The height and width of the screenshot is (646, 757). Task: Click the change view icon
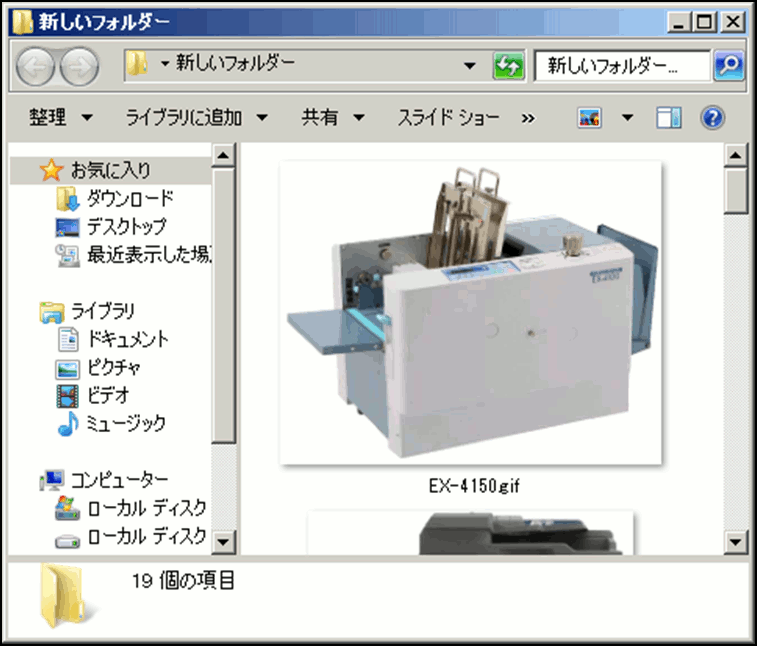click(590, 118)
